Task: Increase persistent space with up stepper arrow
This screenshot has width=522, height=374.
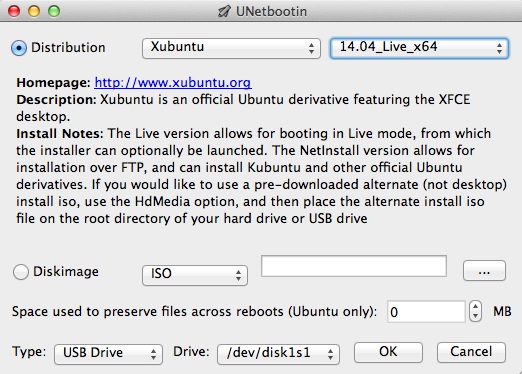Action: click(475, 306)
